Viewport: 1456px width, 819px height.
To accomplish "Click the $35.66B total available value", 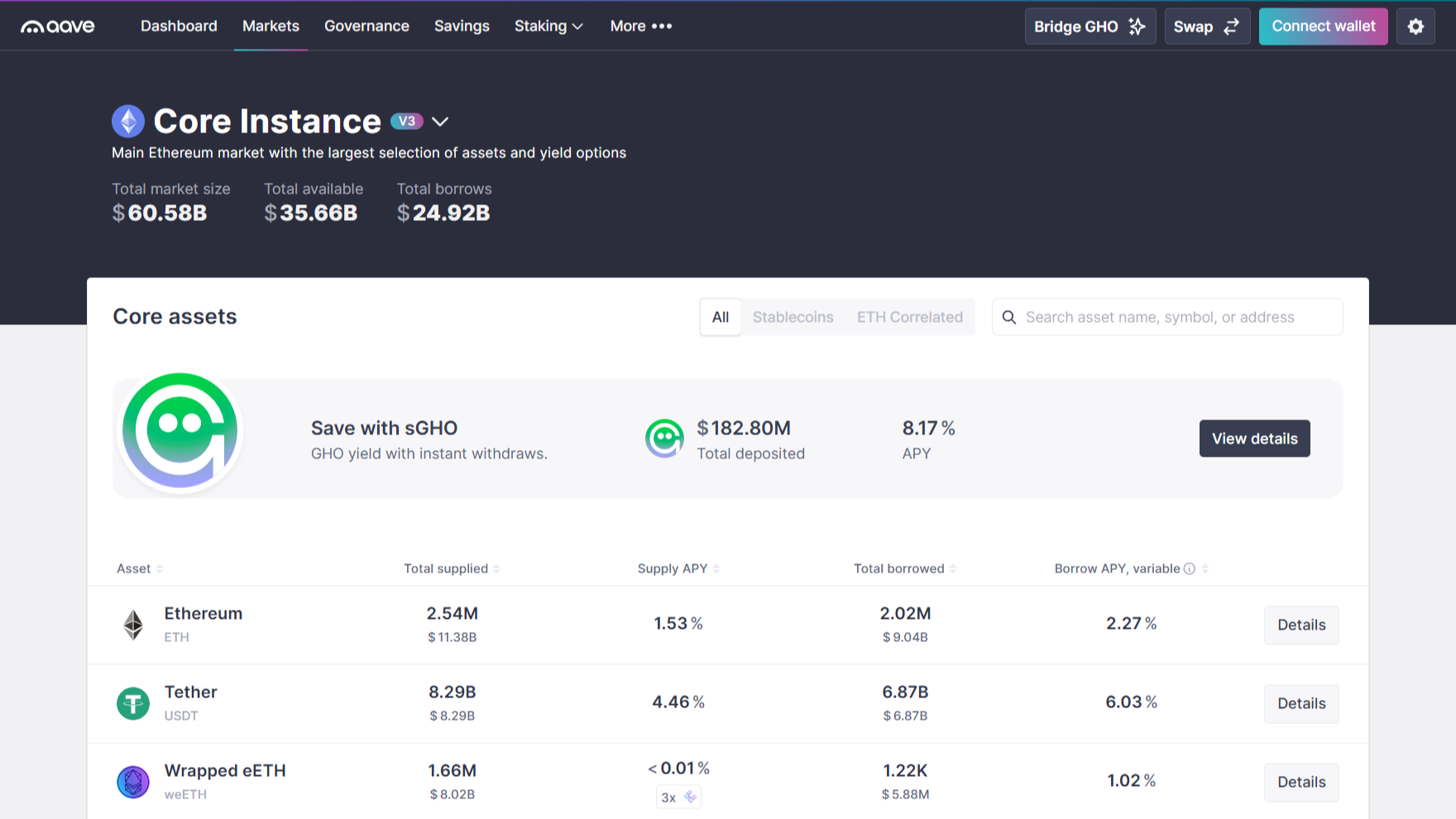I will (311, 213).
